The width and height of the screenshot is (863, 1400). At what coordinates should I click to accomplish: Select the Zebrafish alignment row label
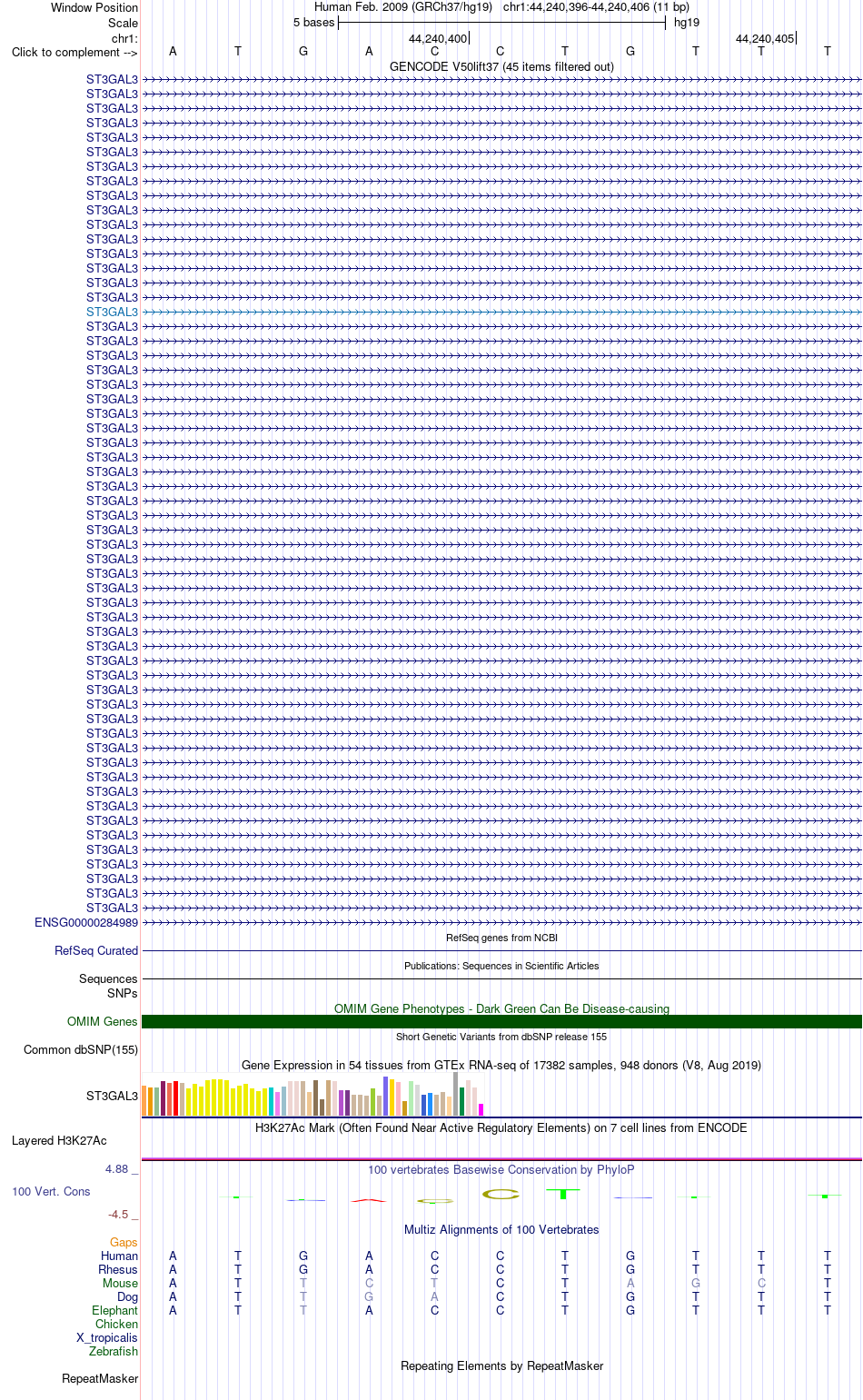click(x=114, y=1351)
